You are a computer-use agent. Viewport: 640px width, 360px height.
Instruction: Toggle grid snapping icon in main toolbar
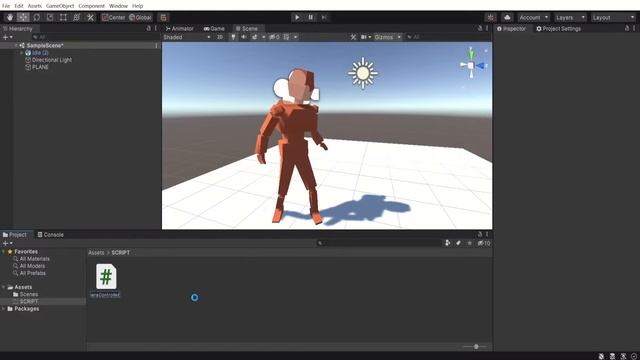click(163, 18)
